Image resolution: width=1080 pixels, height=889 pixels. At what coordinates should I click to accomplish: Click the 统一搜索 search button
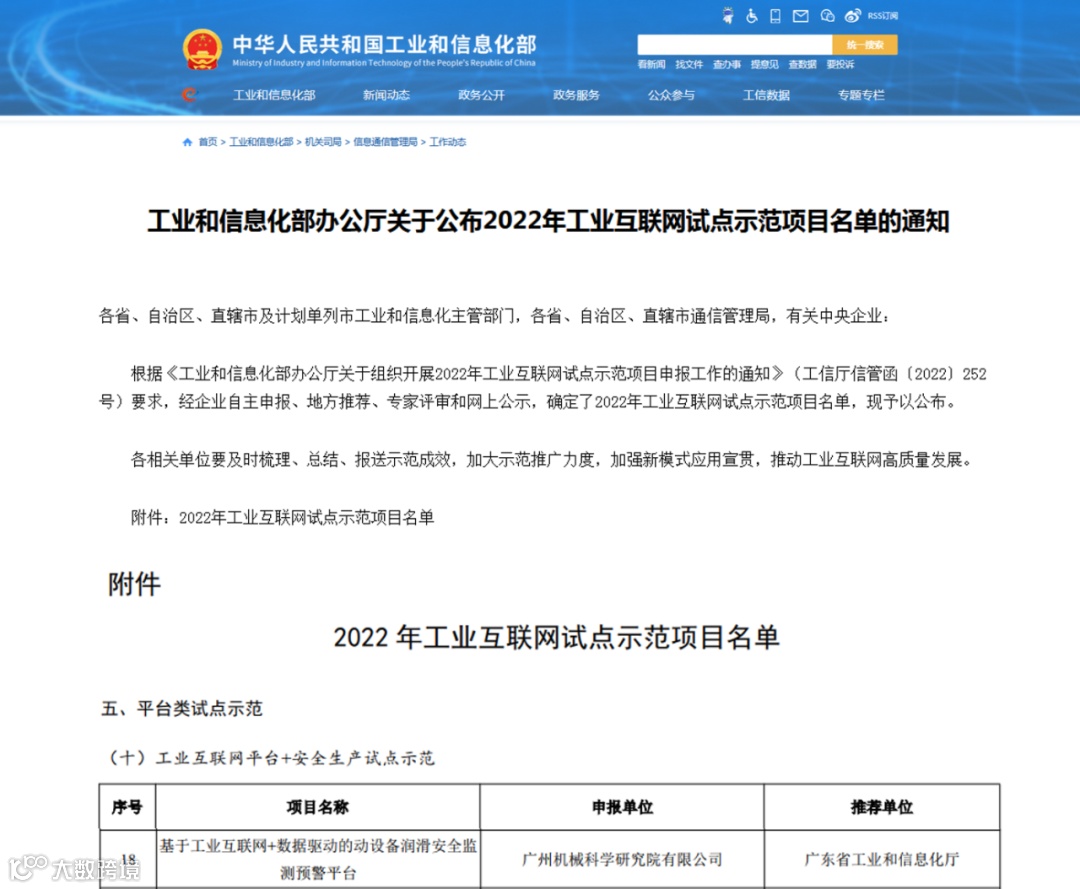coord(865,45)
